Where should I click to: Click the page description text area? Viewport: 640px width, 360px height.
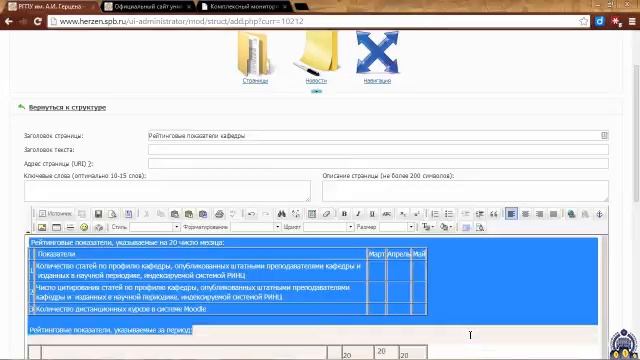[x=465, y=191]
